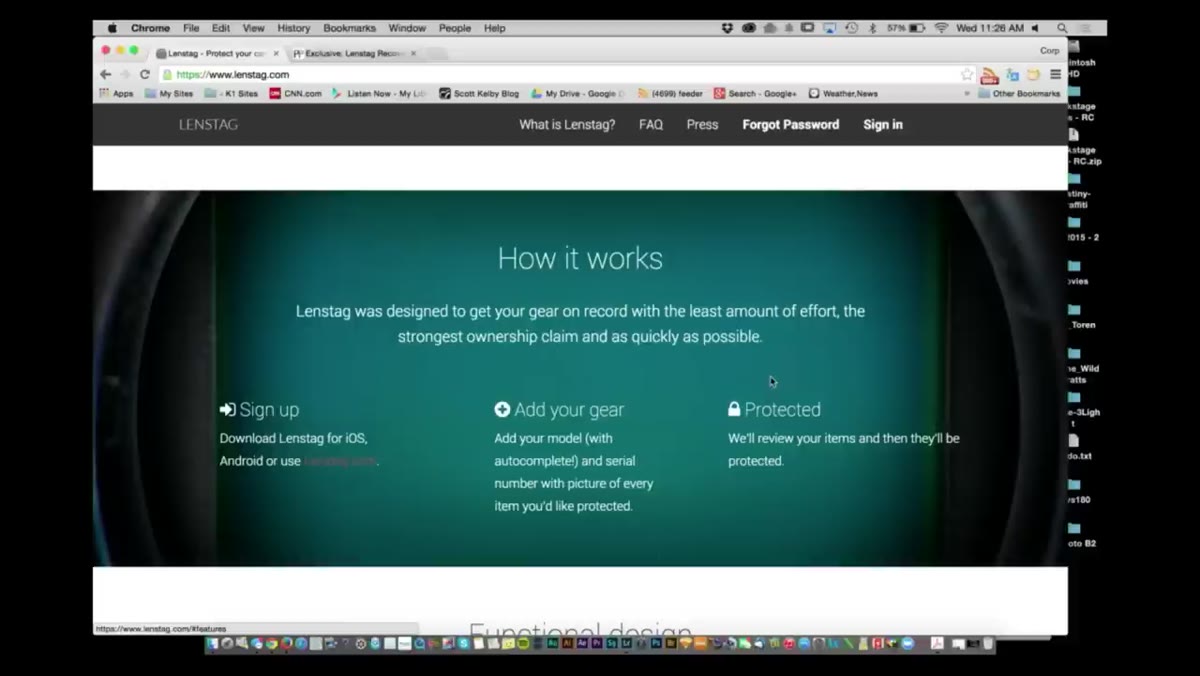
Task: Open the K1 Sites bookmark folder
Action: pos(231,93)
